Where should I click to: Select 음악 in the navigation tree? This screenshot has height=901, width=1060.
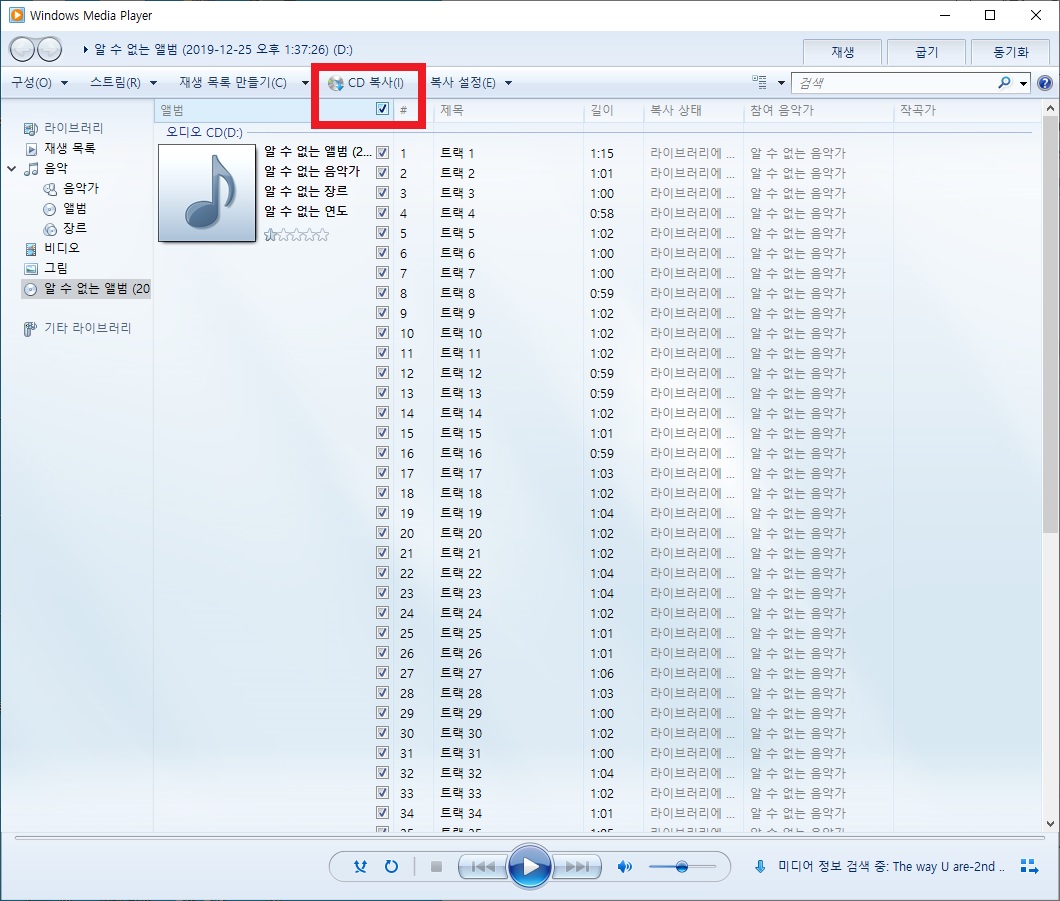click(x=55, y=168)
